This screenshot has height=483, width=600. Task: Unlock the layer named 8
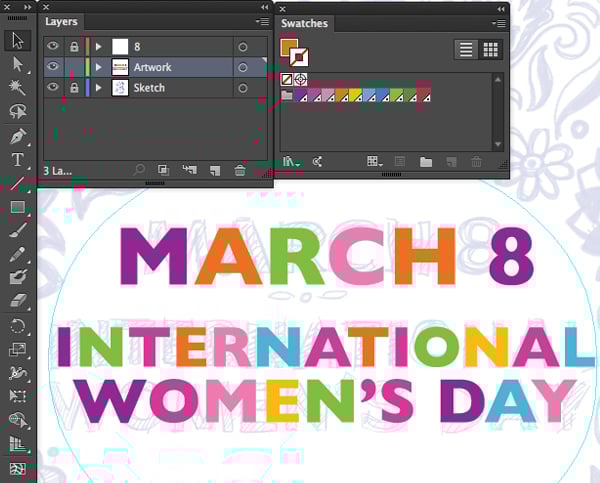pos(73,46)
